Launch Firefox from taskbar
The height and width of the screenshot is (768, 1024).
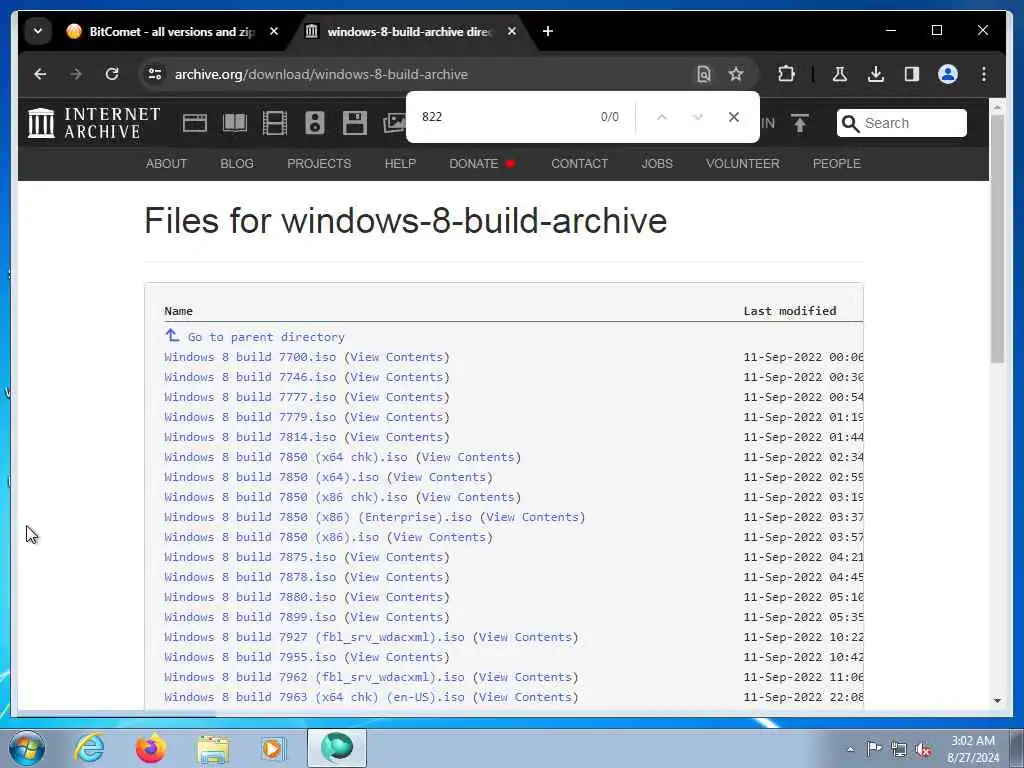[150, 748]
